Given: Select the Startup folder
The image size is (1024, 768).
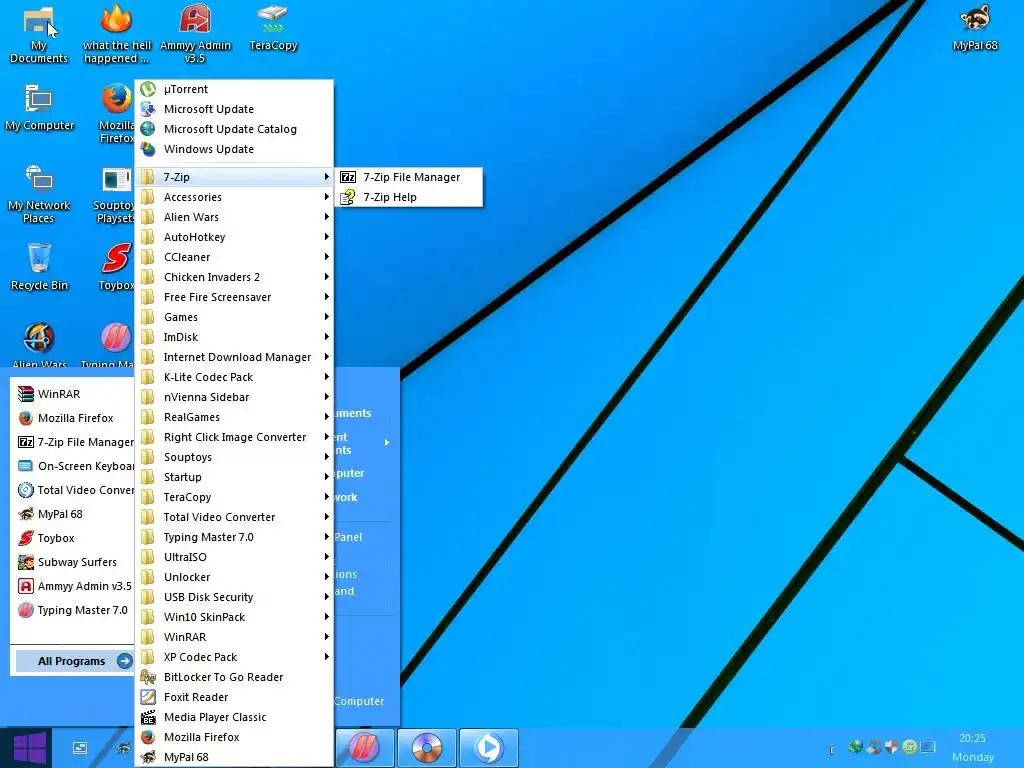Looking at the screenshot, I should coord(234,477).
